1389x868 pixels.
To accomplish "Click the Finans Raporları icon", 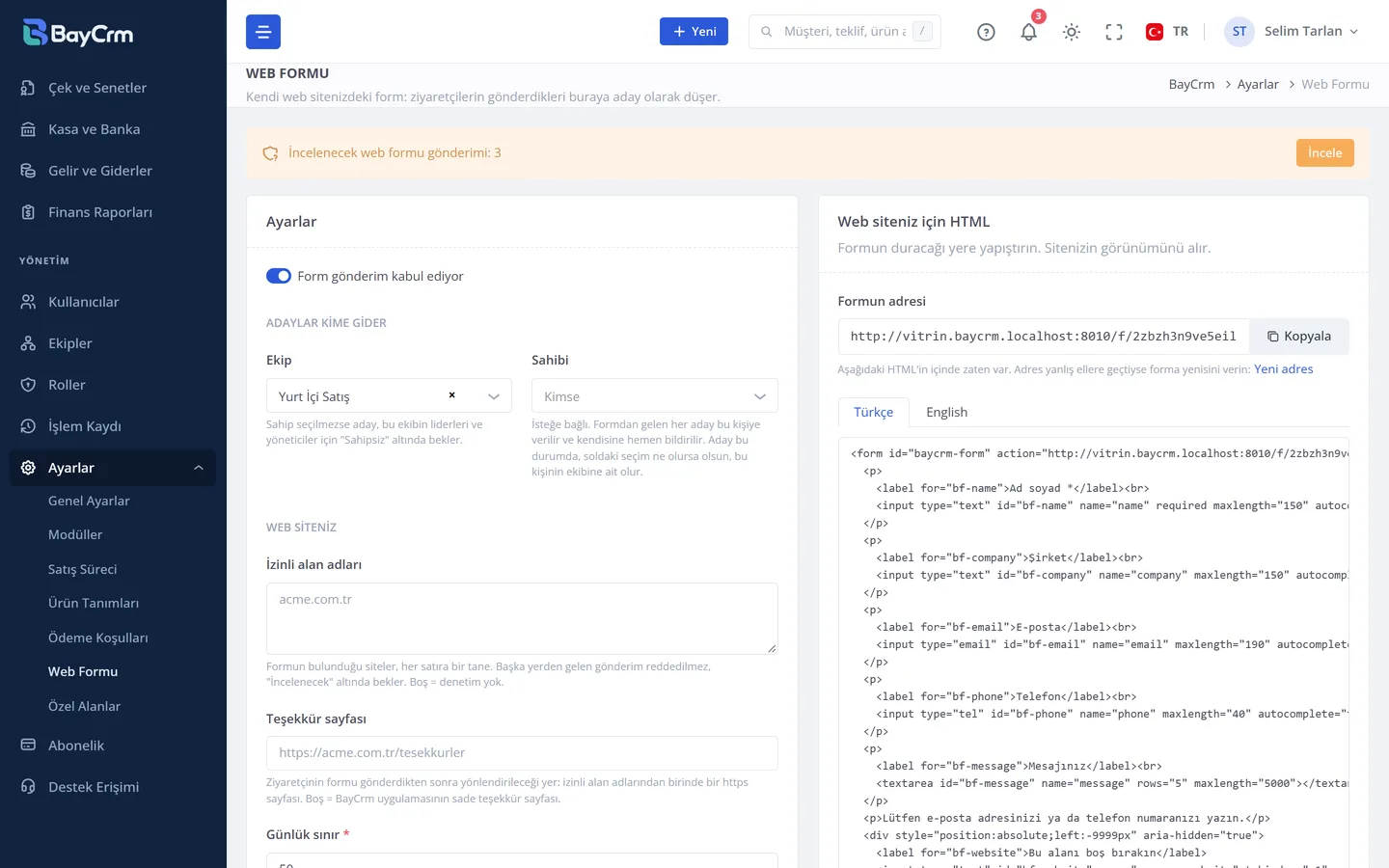I will (x=28, y=212).
